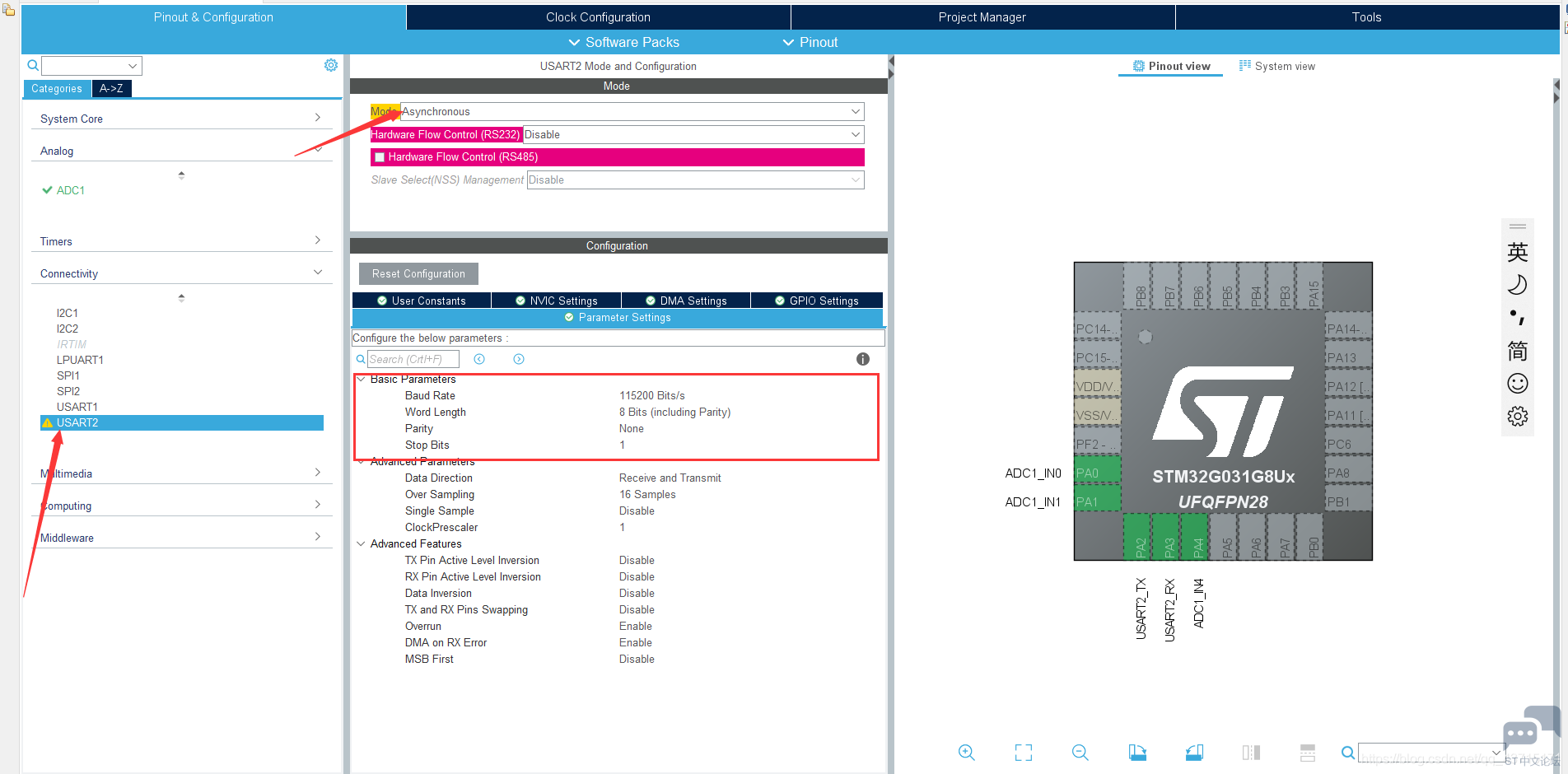Viewport: 1568px width, 774px height.
Task: Open the GPIO Settings tab
Action: click(x=817, y=301)
